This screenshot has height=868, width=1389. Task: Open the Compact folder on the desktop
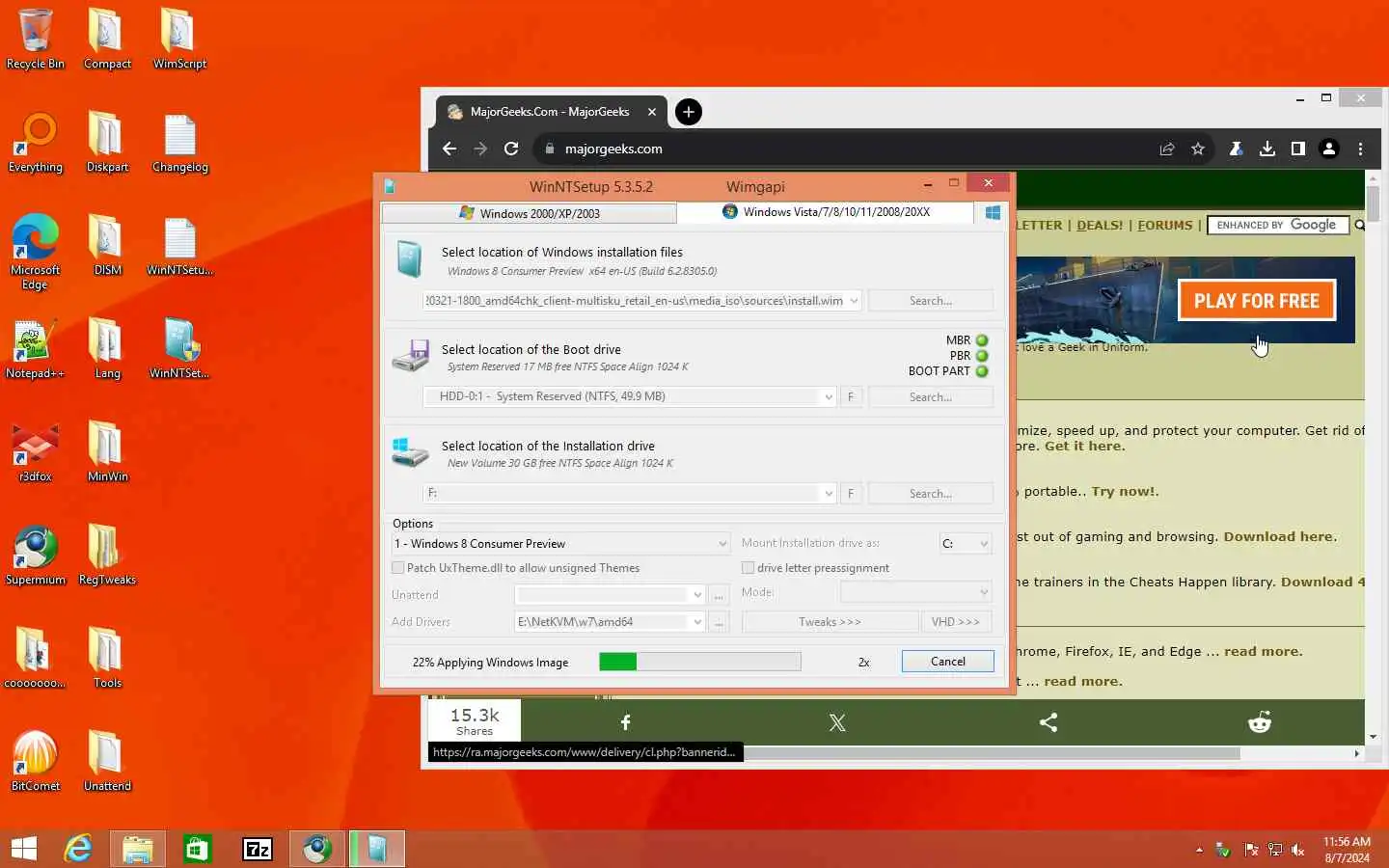pyautogui.click(x=107, y=39)
